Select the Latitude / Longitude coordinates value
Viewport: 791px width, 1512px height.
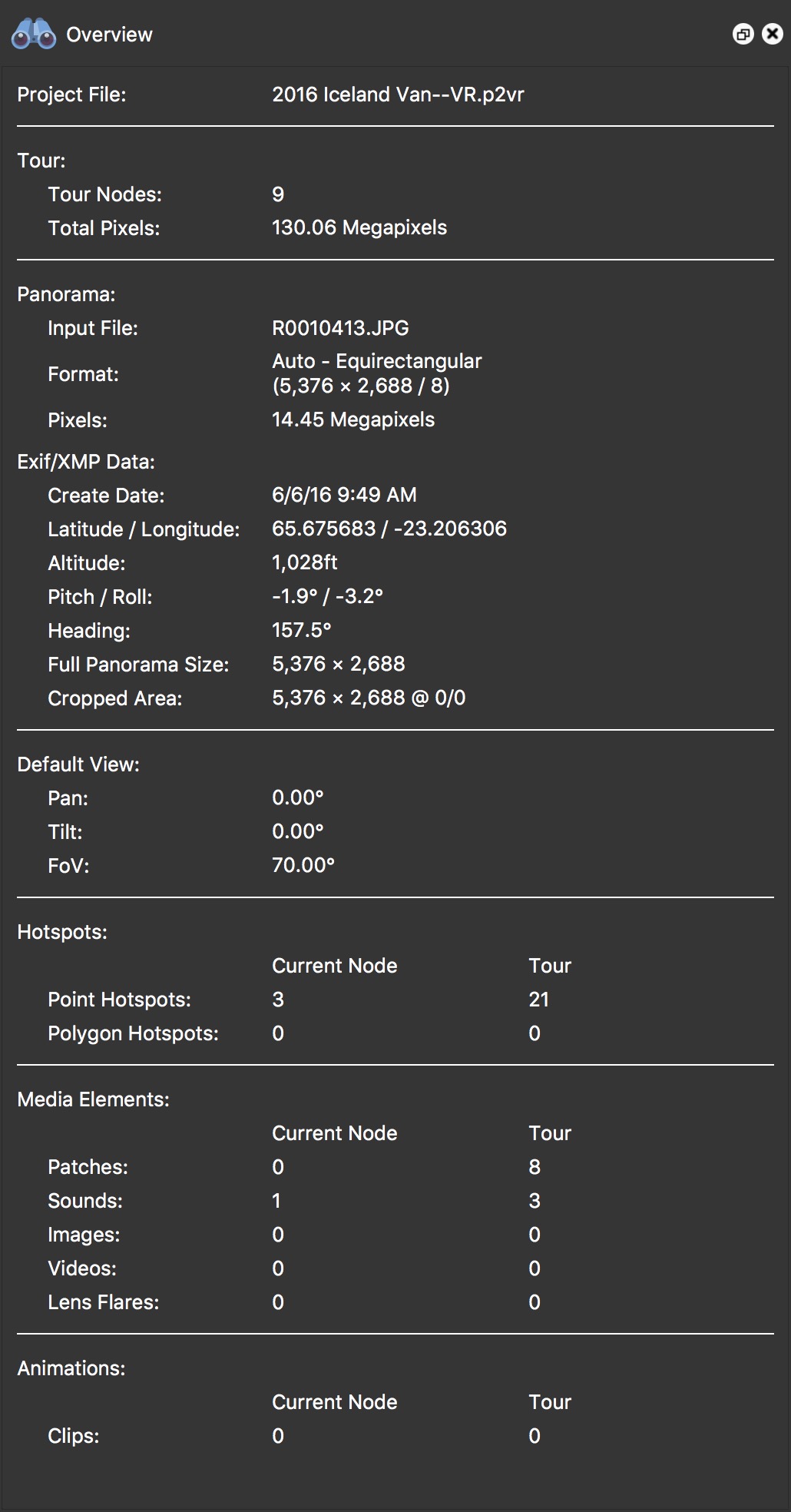[390, 529]
